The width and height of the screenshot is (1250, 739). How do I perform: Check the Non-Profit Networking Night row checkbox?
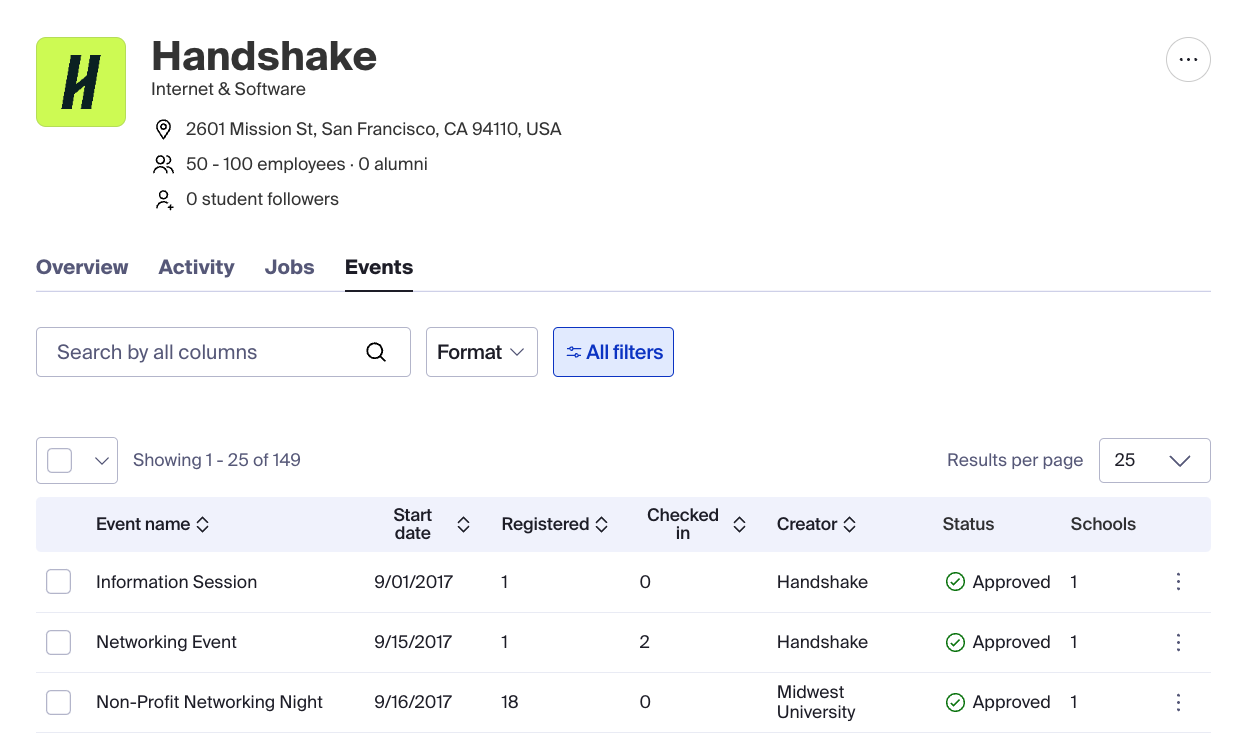pos(59,702)
